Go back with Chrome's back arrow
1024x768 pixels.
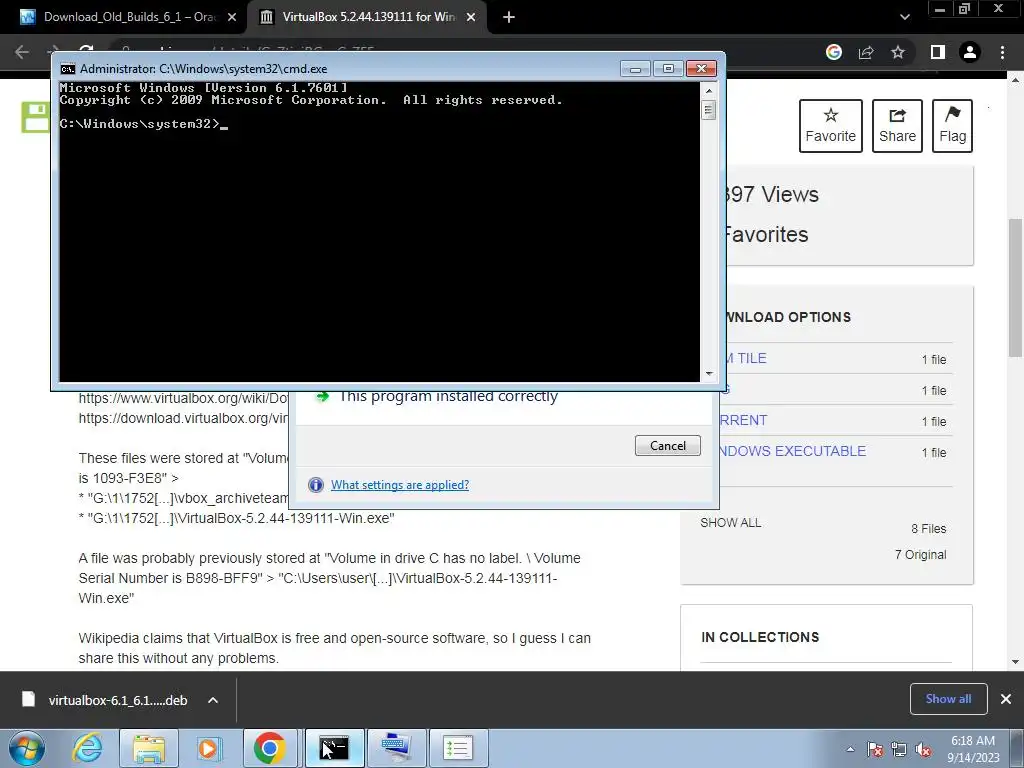(22, 52)
